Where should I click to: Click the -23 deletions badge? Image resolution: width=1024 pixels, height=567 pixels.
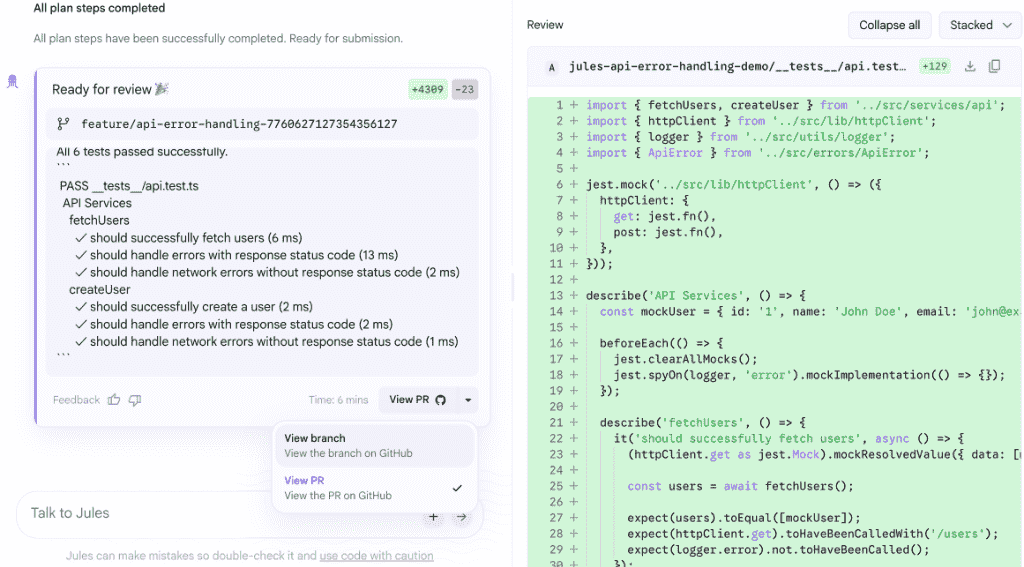pos(464,89)
